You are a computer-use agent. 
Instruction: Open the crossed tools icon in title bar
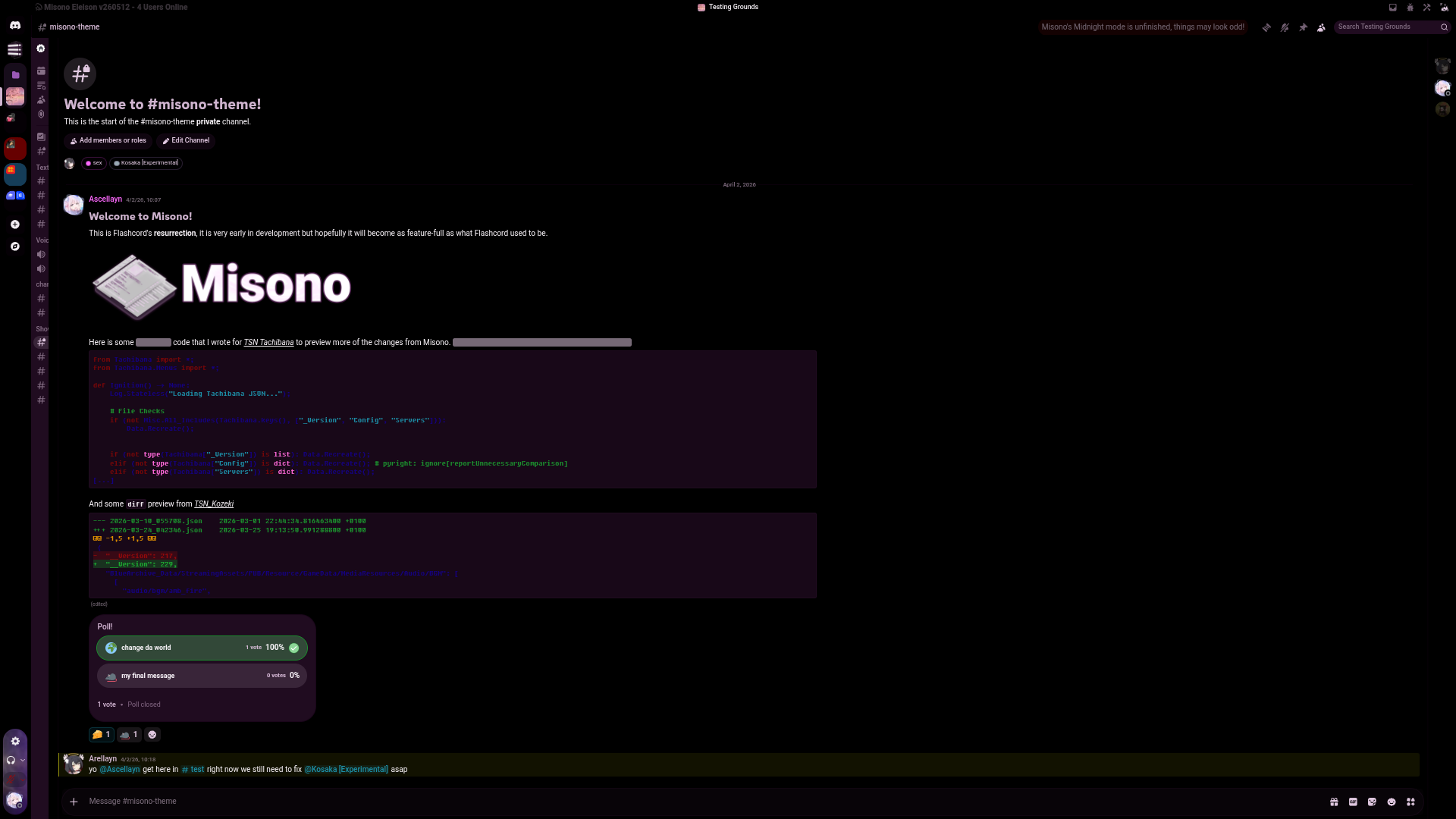pyautogui.click(x=1426, y=8)
